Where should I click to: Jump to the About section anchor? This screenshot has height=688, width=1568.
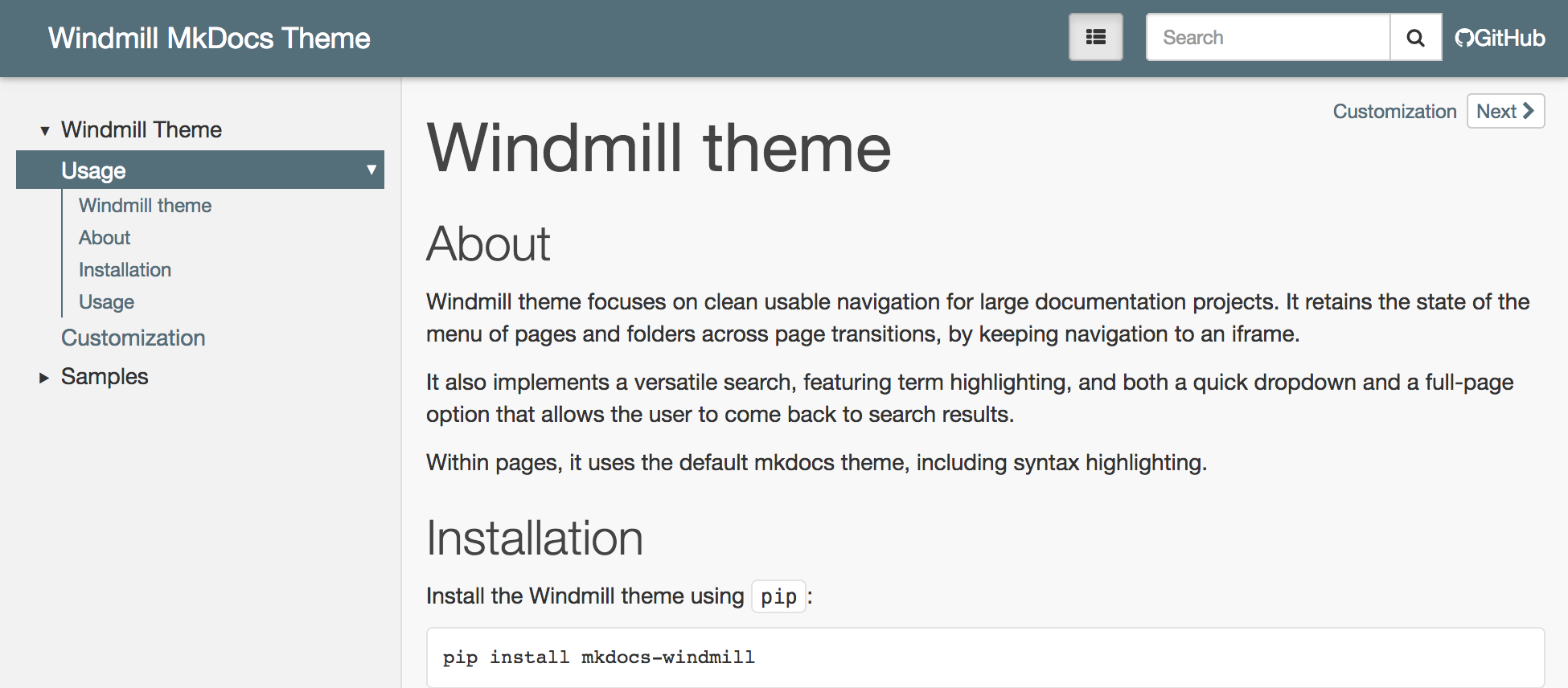coord(105,237)
